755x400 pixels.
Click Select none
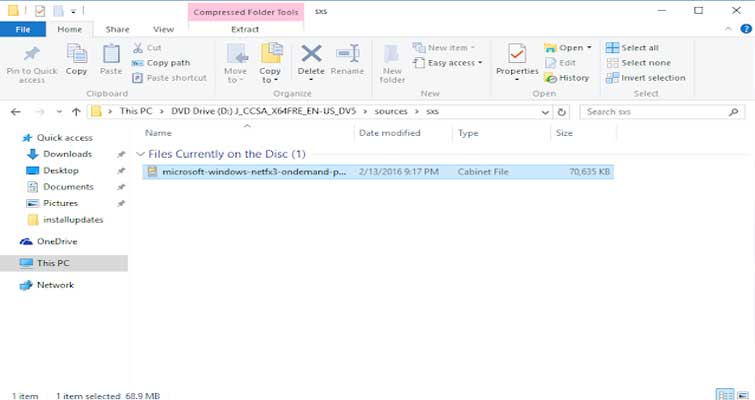638,63
